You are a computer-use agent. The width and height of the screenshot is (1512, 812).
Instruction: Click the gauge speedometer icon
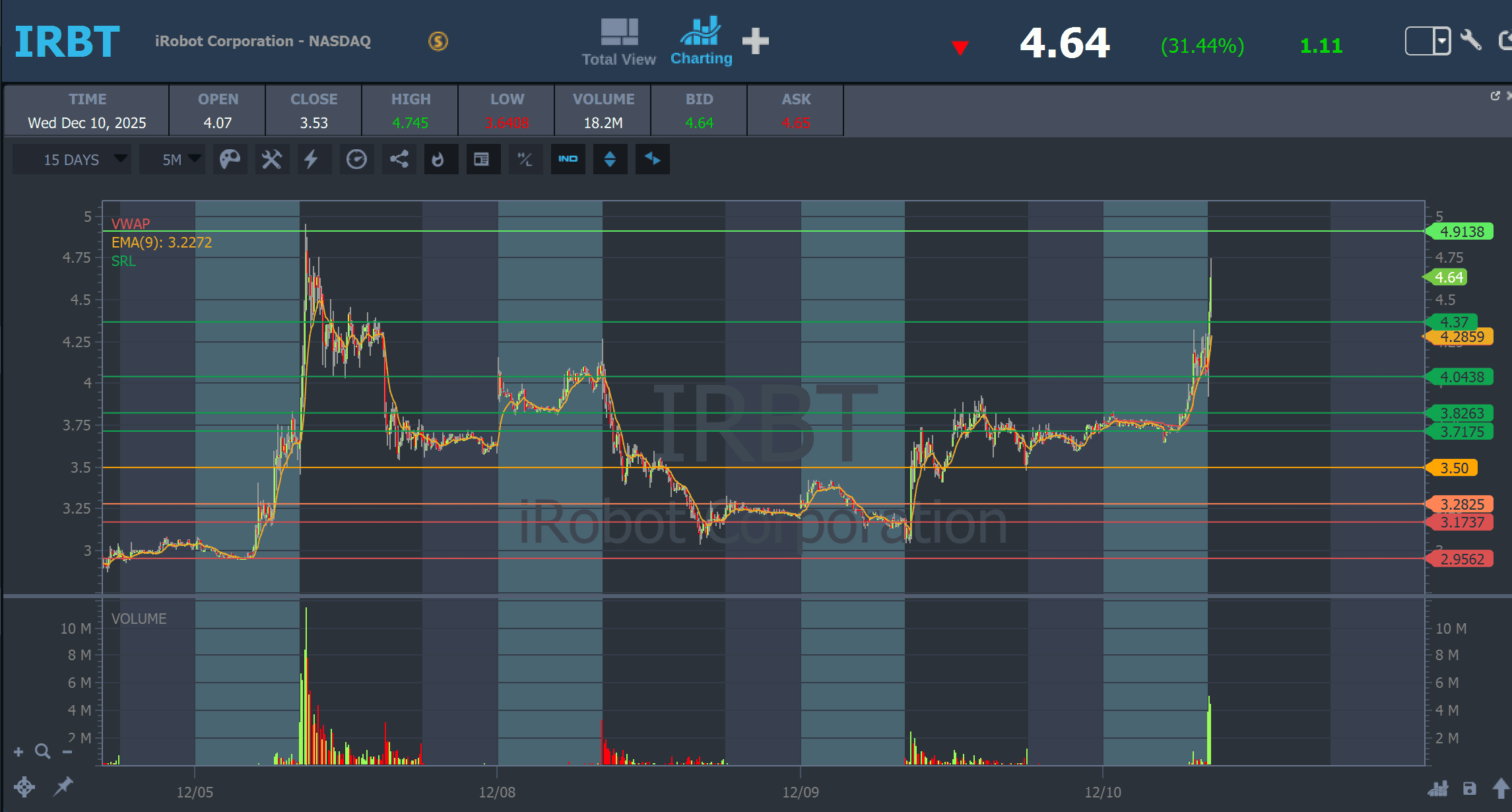click(x=356, y=159)
